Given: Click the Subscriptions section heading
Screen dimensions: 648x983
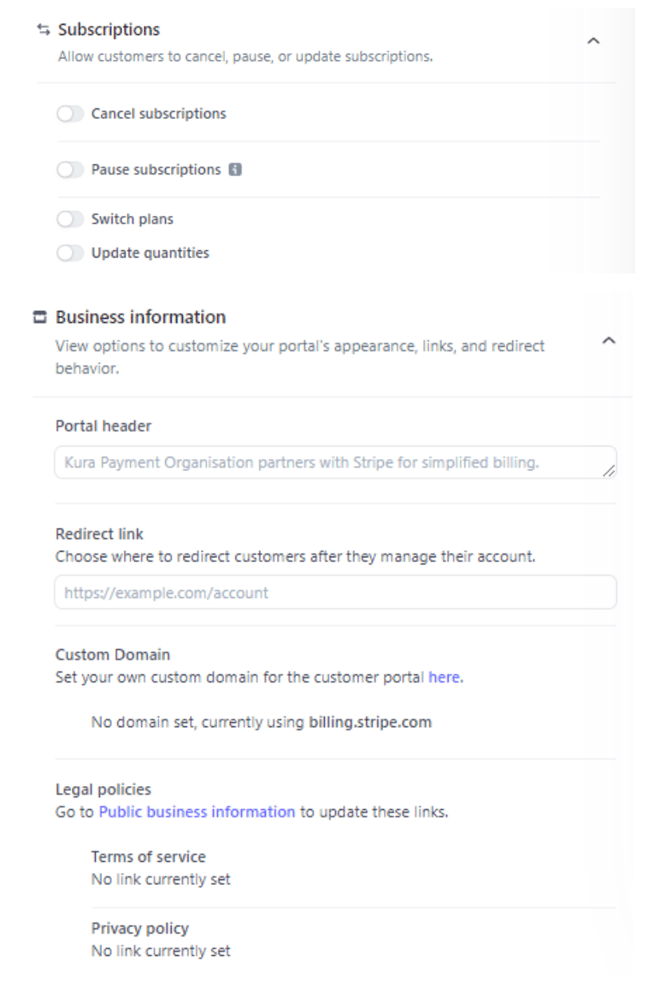Looking at the screenshot, I should tap(109, 29).
